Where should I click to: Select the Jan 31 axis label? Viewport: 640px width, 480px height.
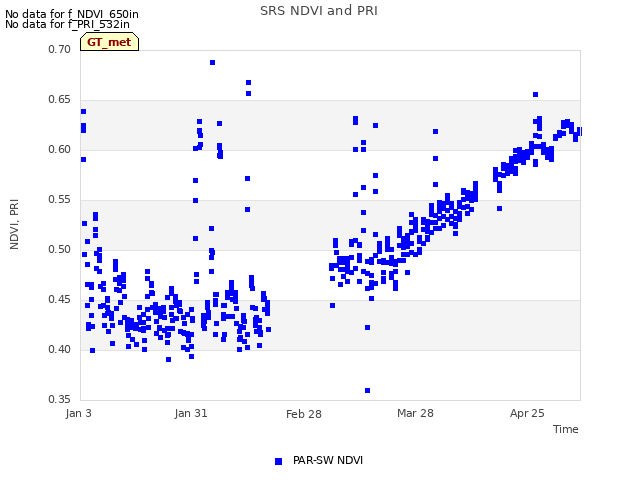click(191, 413)
